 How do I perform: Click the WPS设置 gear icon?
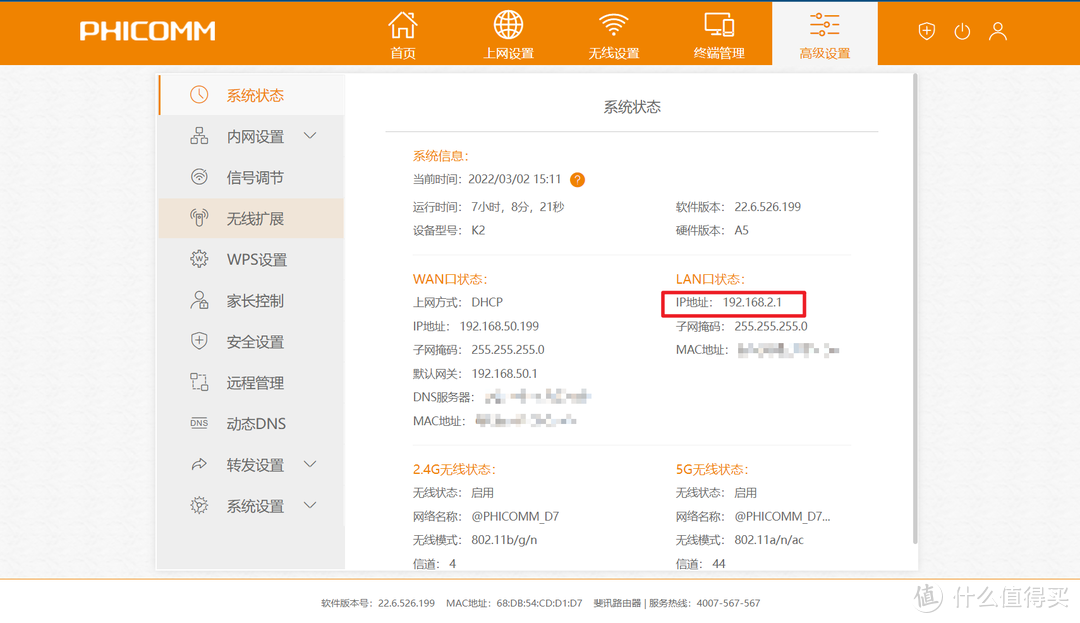click(x=199, y=259)
